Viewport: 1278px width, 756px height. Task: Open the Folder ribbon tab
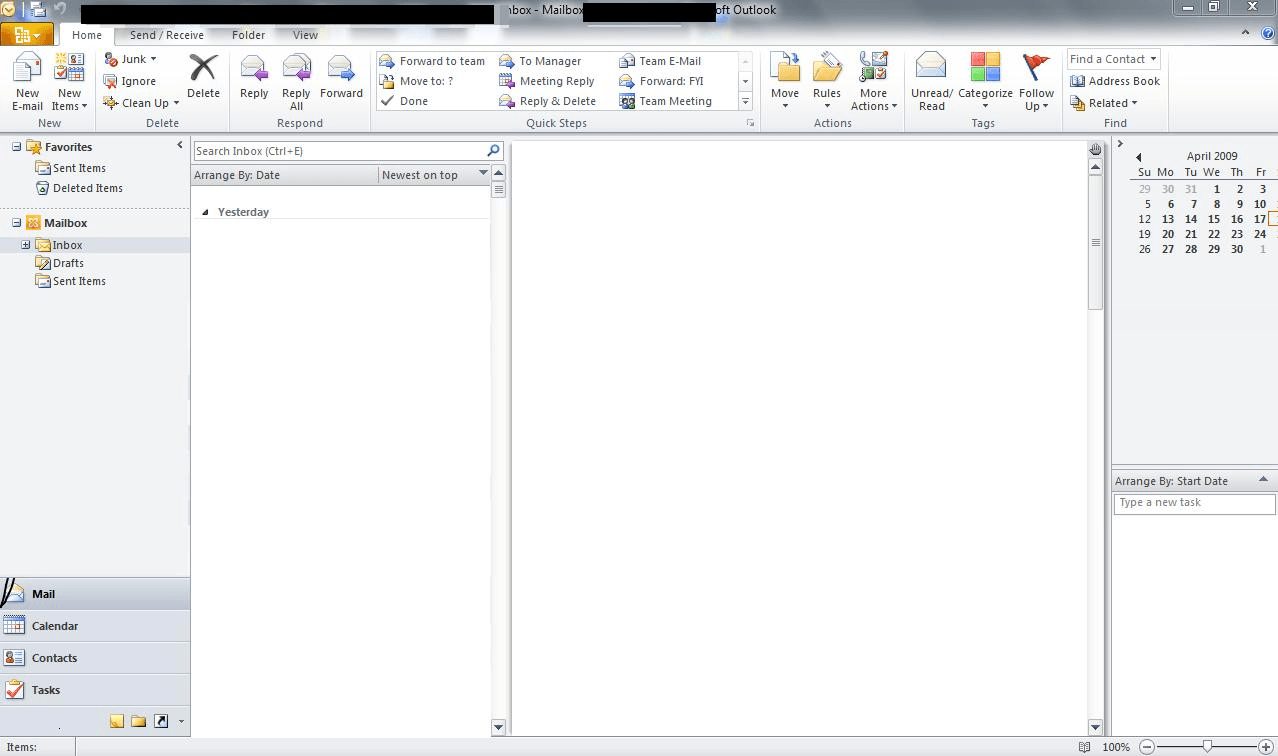[248, 35]
